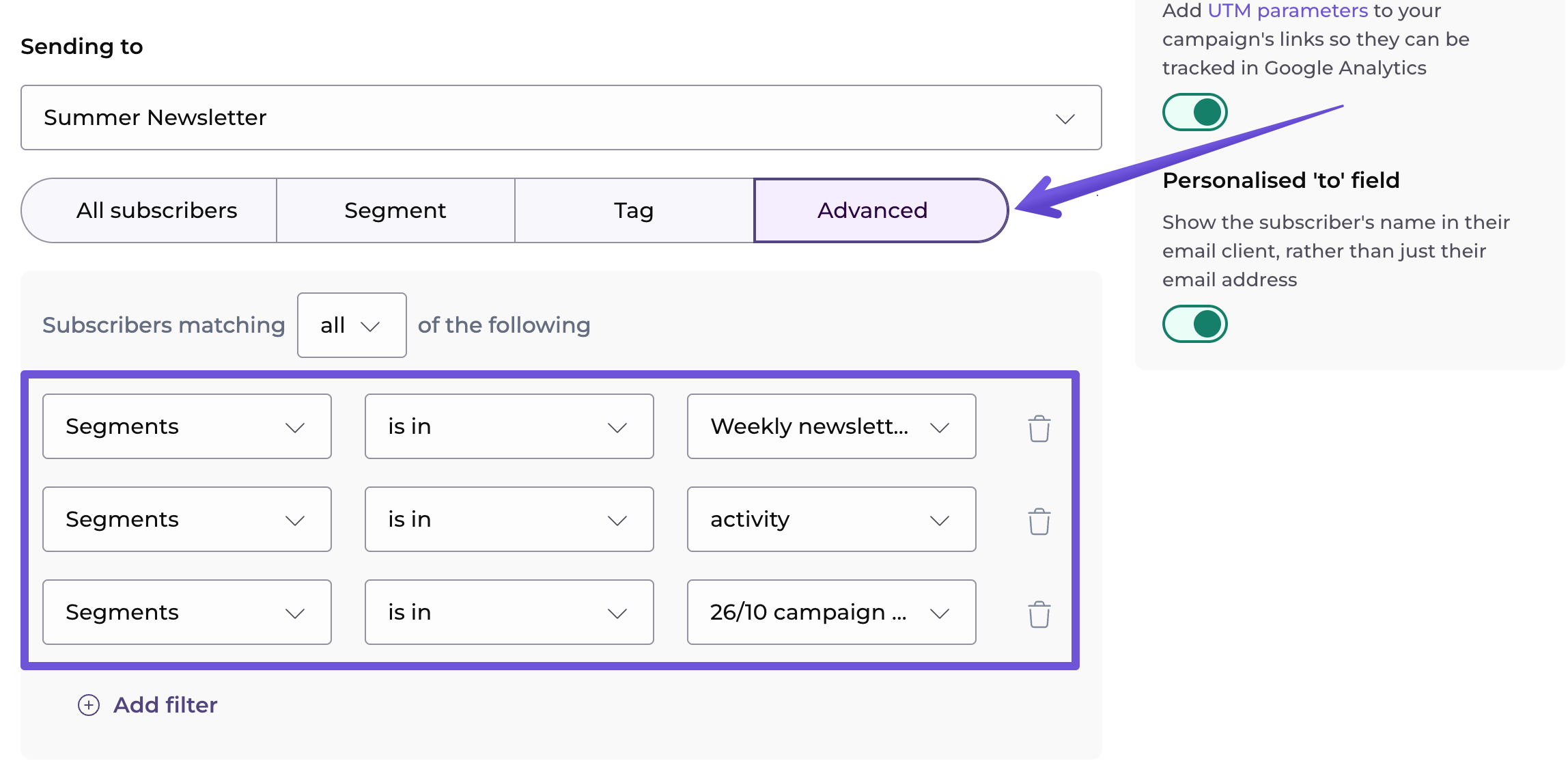Open the third row's 'is in' operator dropdown
The height and width of the screenshot is (772, 1568).
[509, 612]
